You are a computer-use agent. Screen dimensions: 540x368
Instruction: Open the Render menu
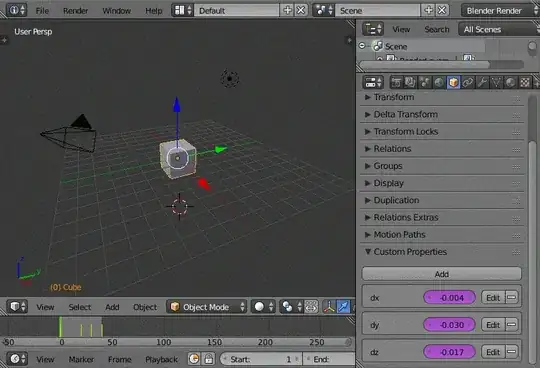click(75, 11)
